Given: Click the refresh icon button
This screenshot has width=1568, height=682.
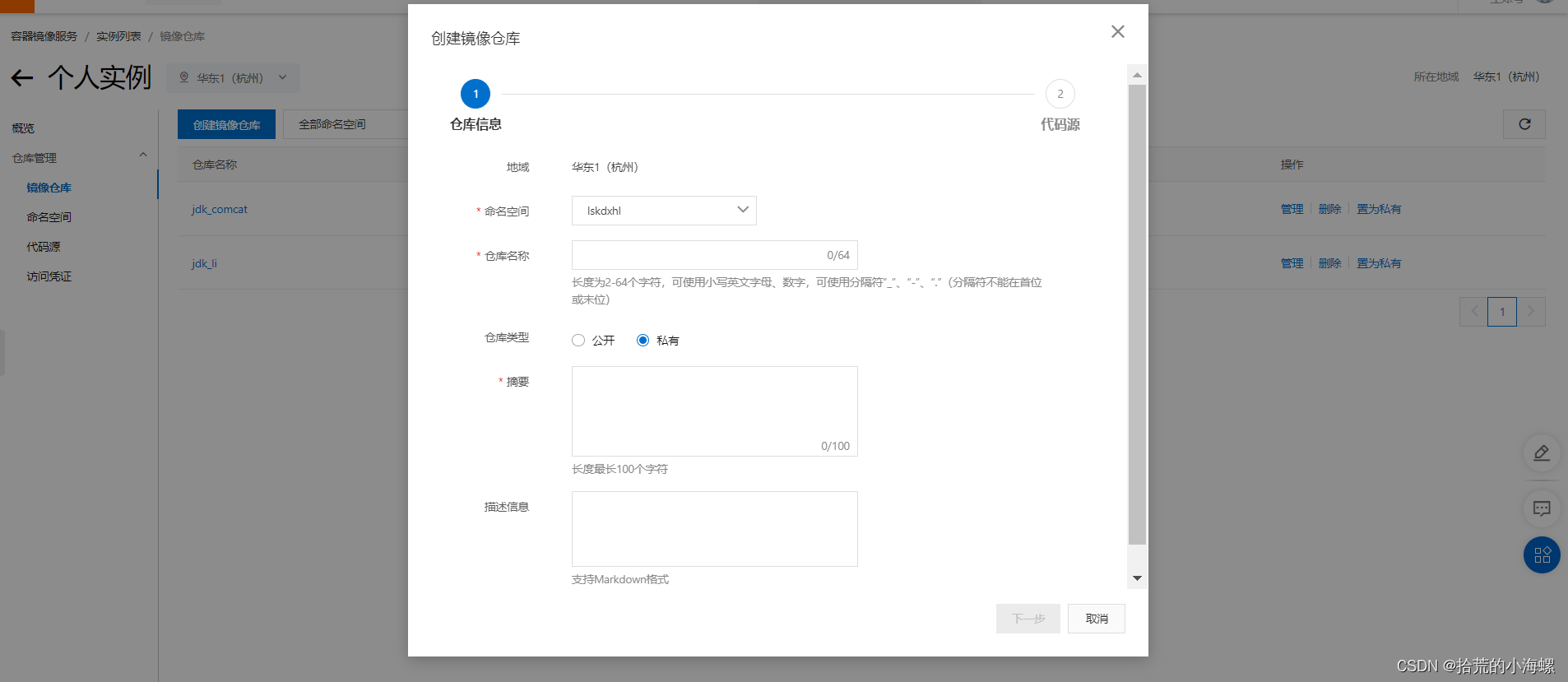Looking at the screenshot, I should point(1524,124).
